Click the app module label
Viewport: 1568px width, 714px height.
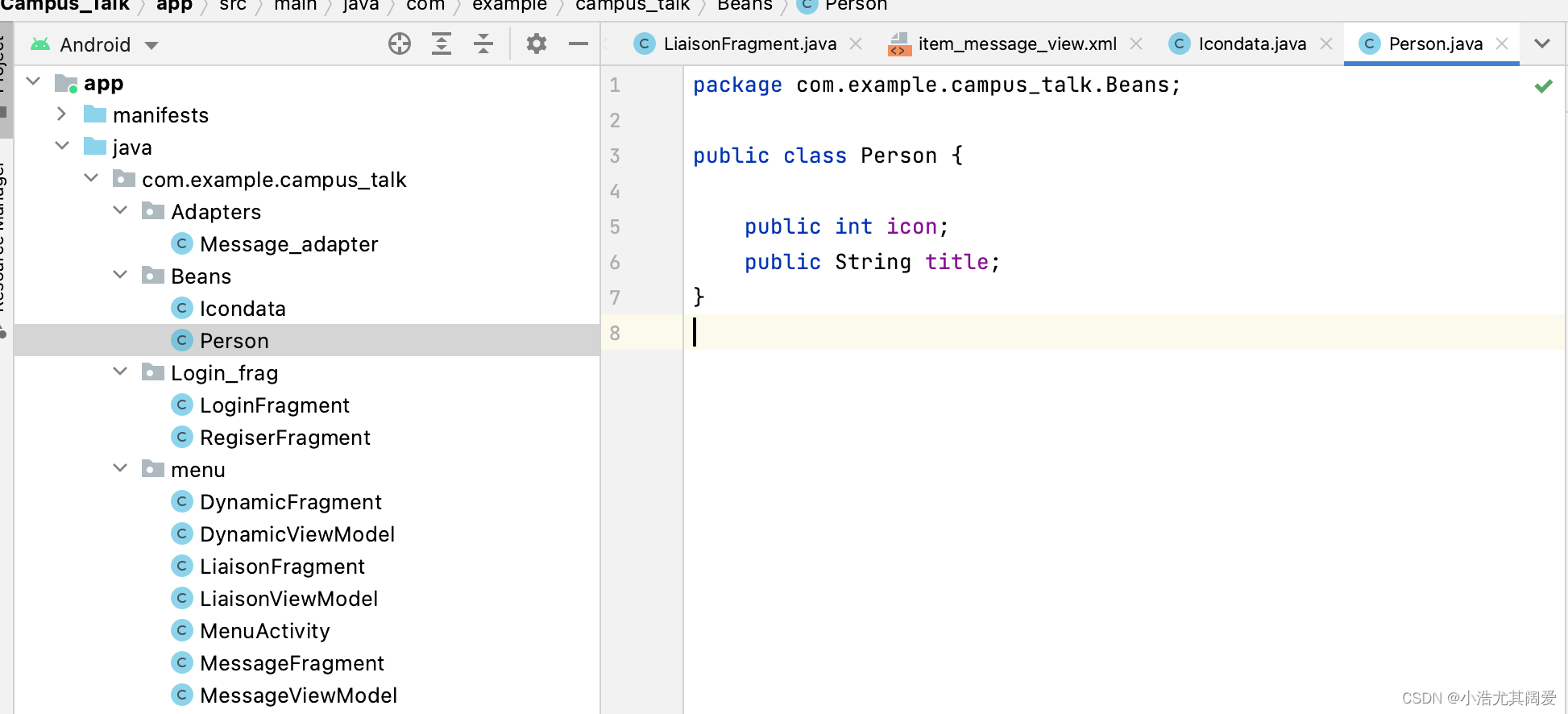[104, 83]
